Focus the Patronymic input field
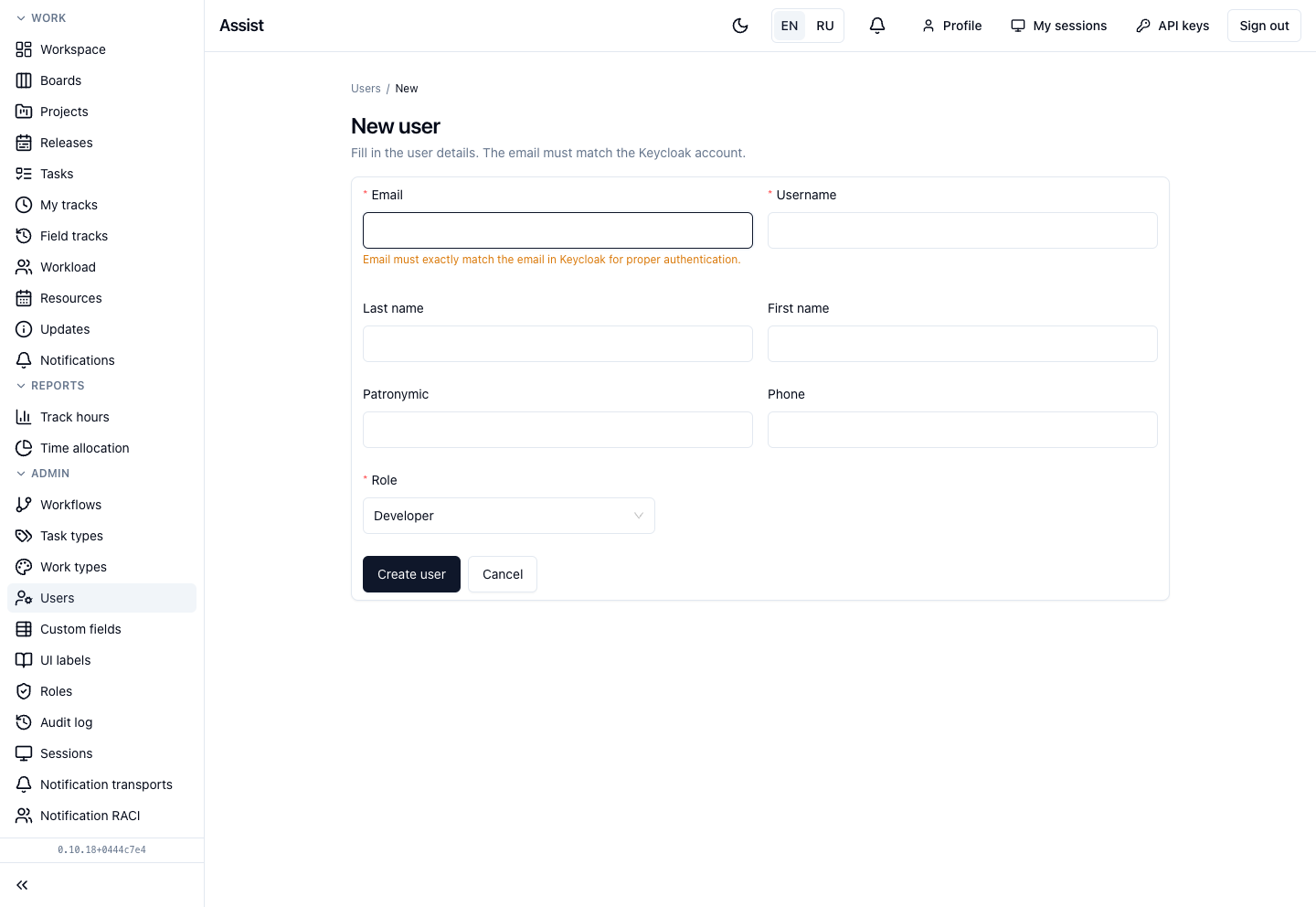Screen dimensions: 1316x907 557,430
